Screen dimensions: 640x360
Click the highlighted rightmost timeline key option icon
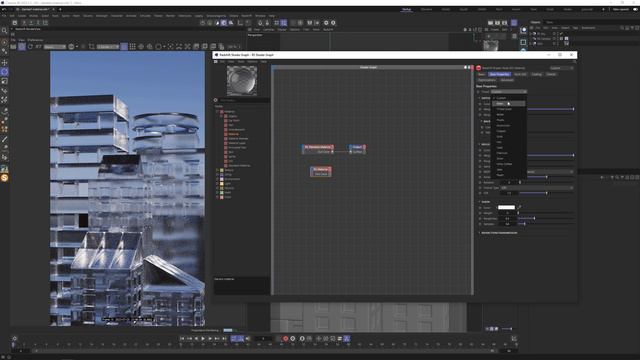[347, 338]
